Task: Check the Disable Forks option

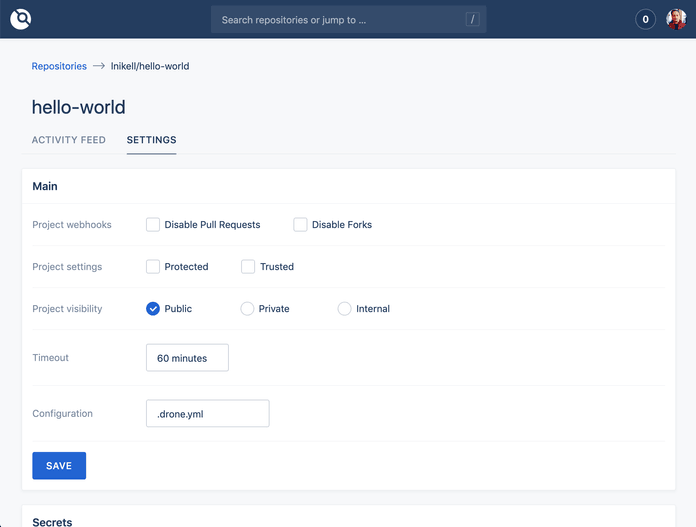Action: tap(300, 225)
